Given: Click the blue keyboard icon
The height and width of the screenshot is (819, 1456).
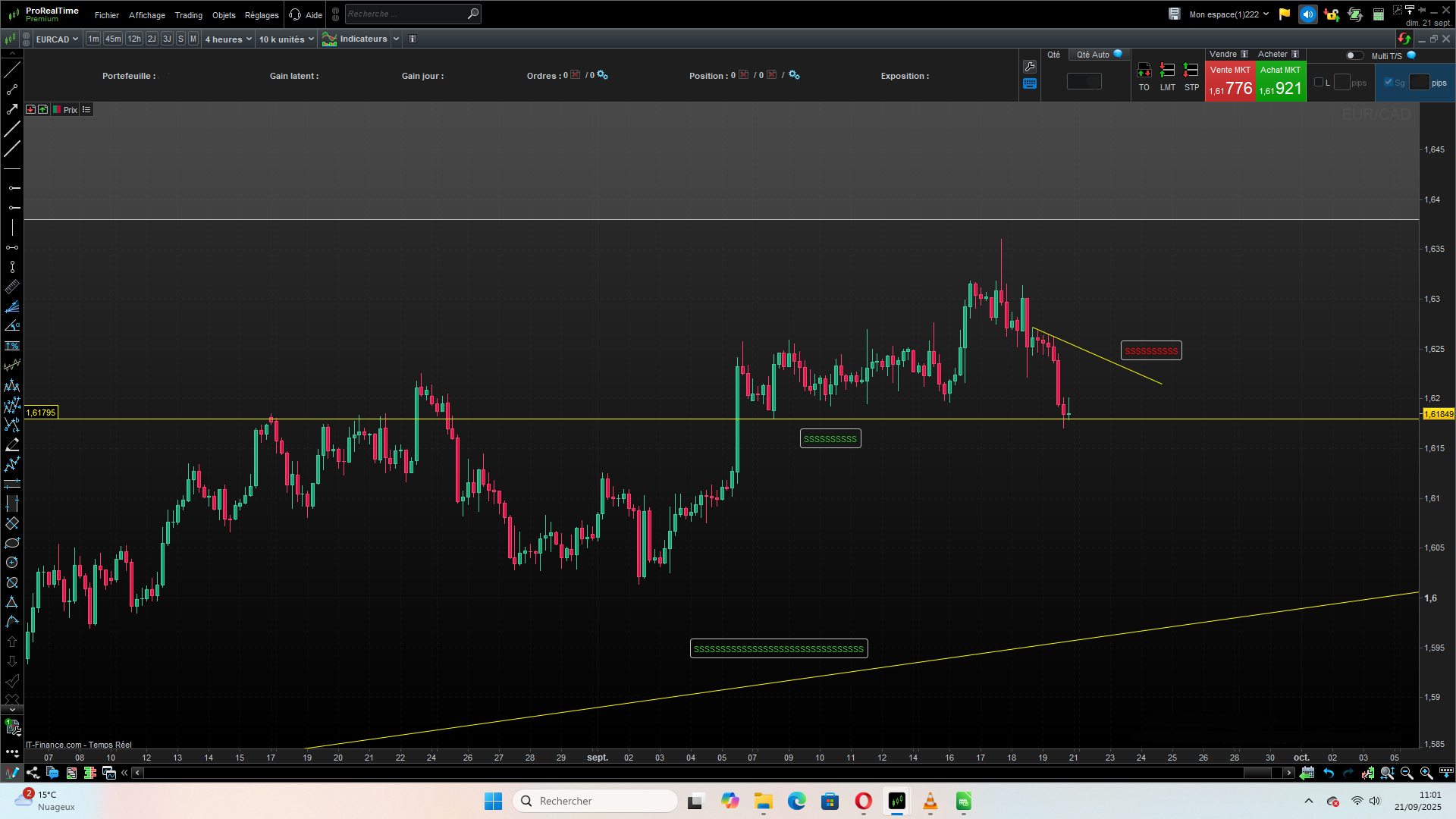Looking at the screenshot, I should click(1029, 84).
